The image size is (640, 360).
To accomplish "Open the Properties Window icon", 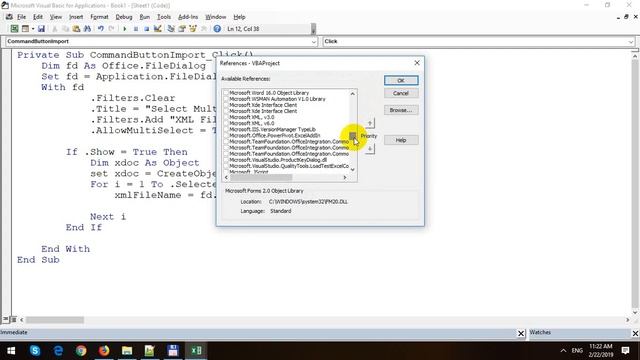I will (182, 29).
